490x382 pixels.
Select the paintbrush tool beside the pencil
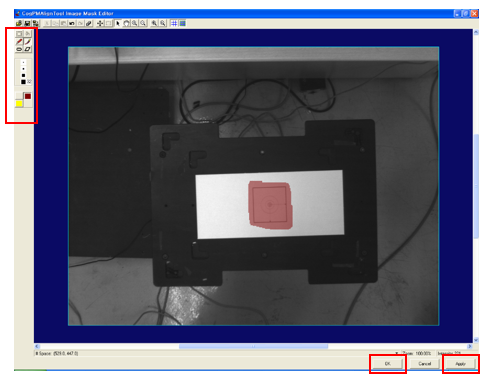coord(28,42)
